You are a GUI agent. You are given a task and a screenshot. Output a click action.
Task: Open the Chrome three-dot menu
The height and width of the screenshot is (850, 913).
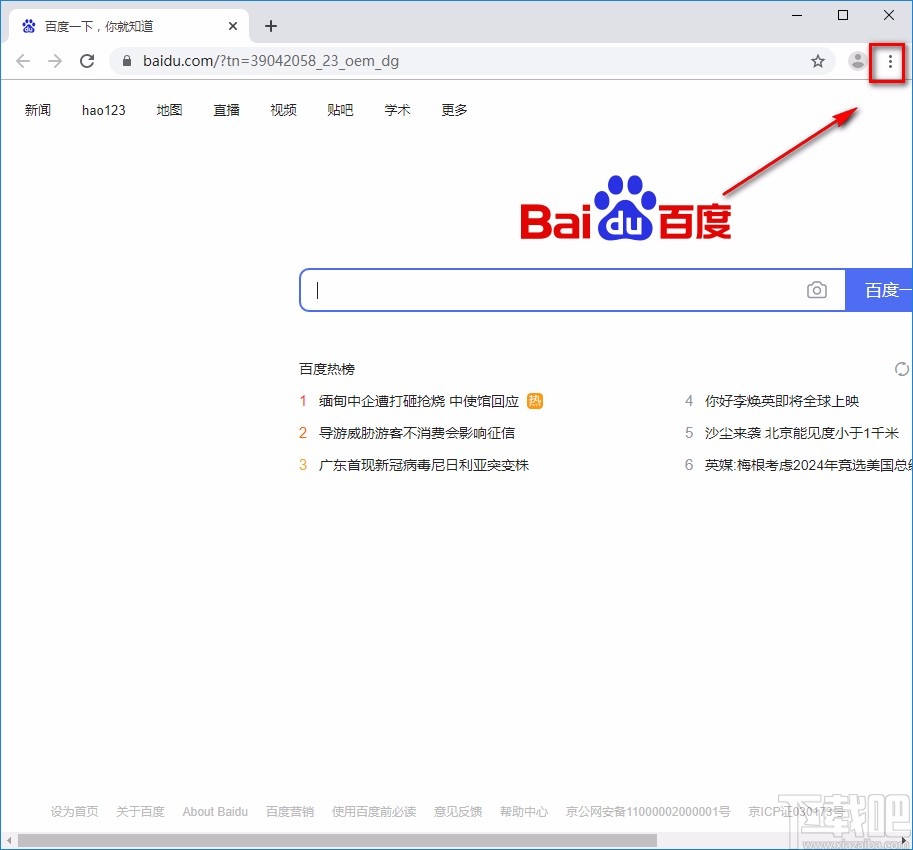coord(889,61)
